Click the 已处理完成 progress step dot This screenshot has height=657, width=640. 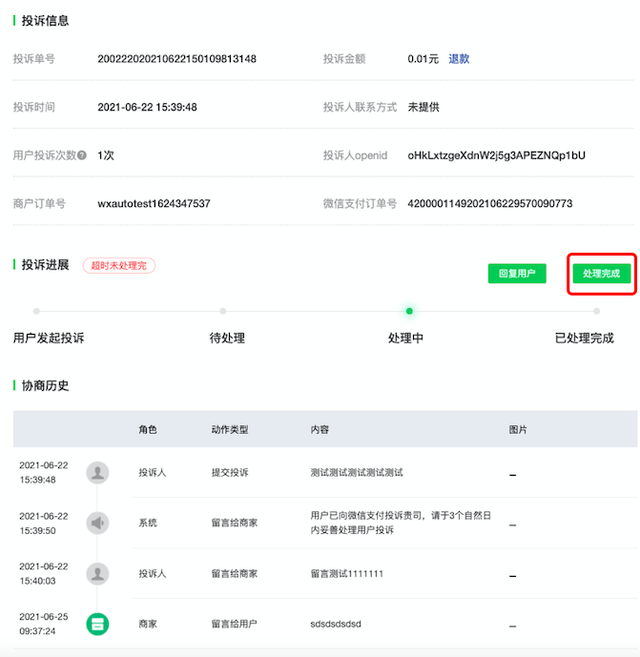pyautogui.click(x=596, y=311)
